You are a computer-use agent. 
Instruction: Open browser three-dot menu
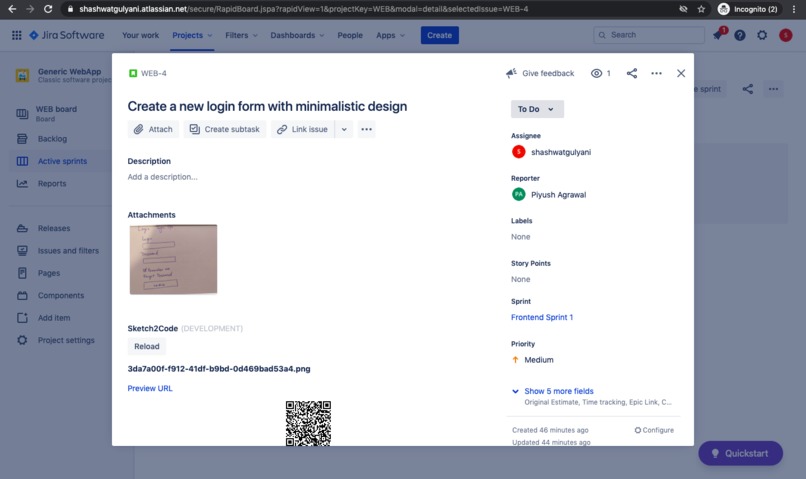tap(794, 9)
